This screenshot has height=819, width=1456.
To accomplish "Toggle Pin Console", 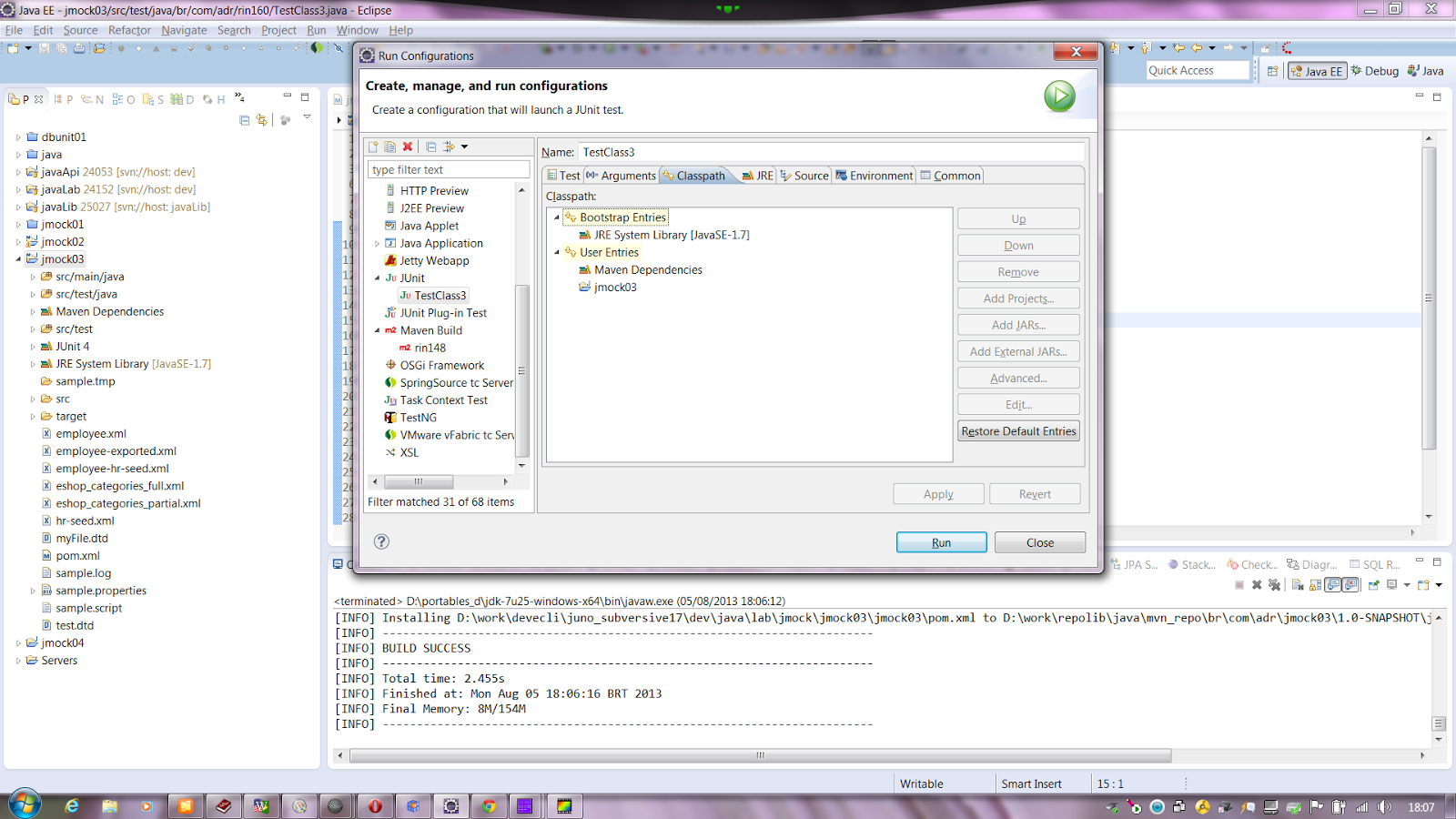I will tap(1374, 585).
